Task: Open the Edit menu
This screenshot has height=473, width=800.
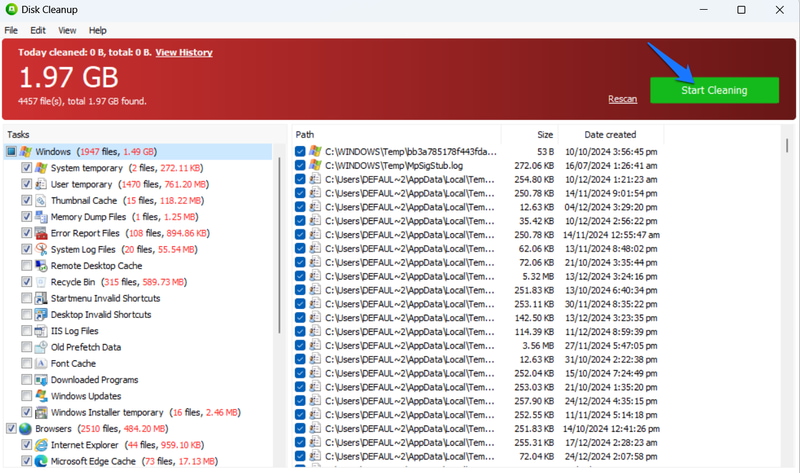Action: click(x=38, y=30)
